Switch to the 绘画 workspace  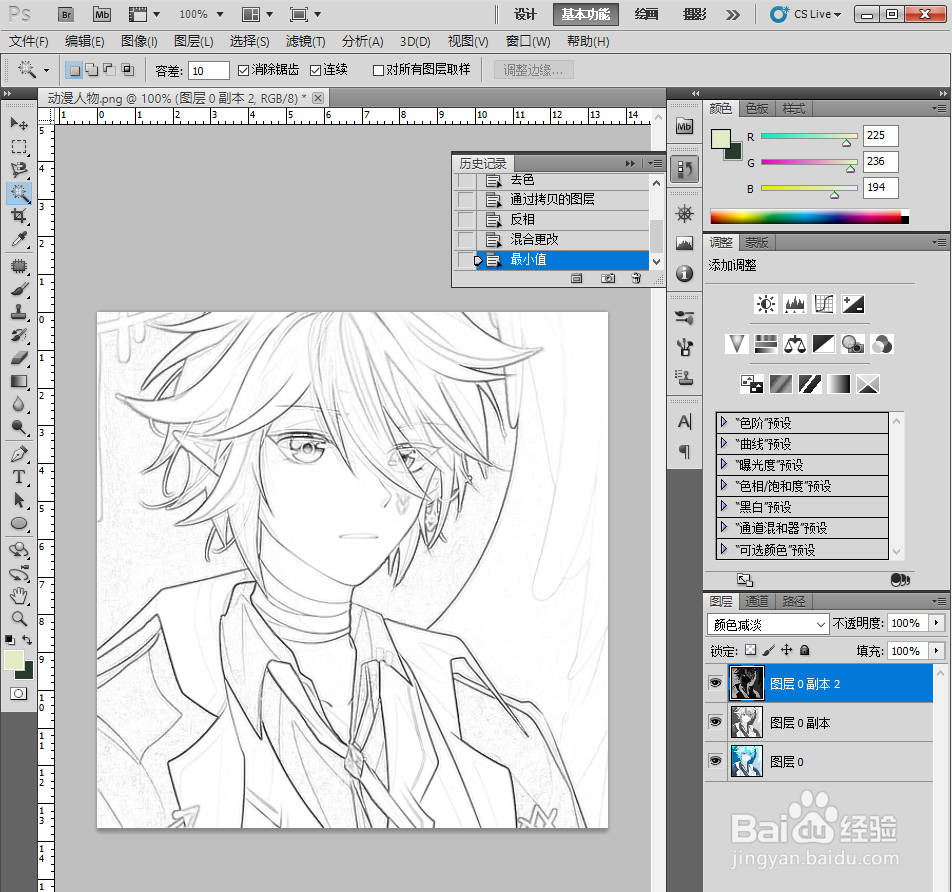pyautogui.click(x=647, y=15)
